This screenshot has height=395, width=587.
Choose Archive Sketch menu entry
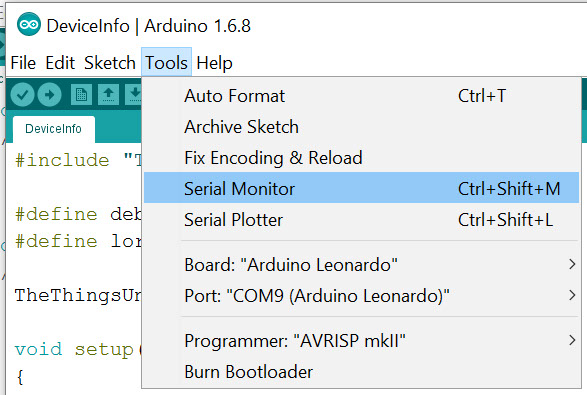361,127
